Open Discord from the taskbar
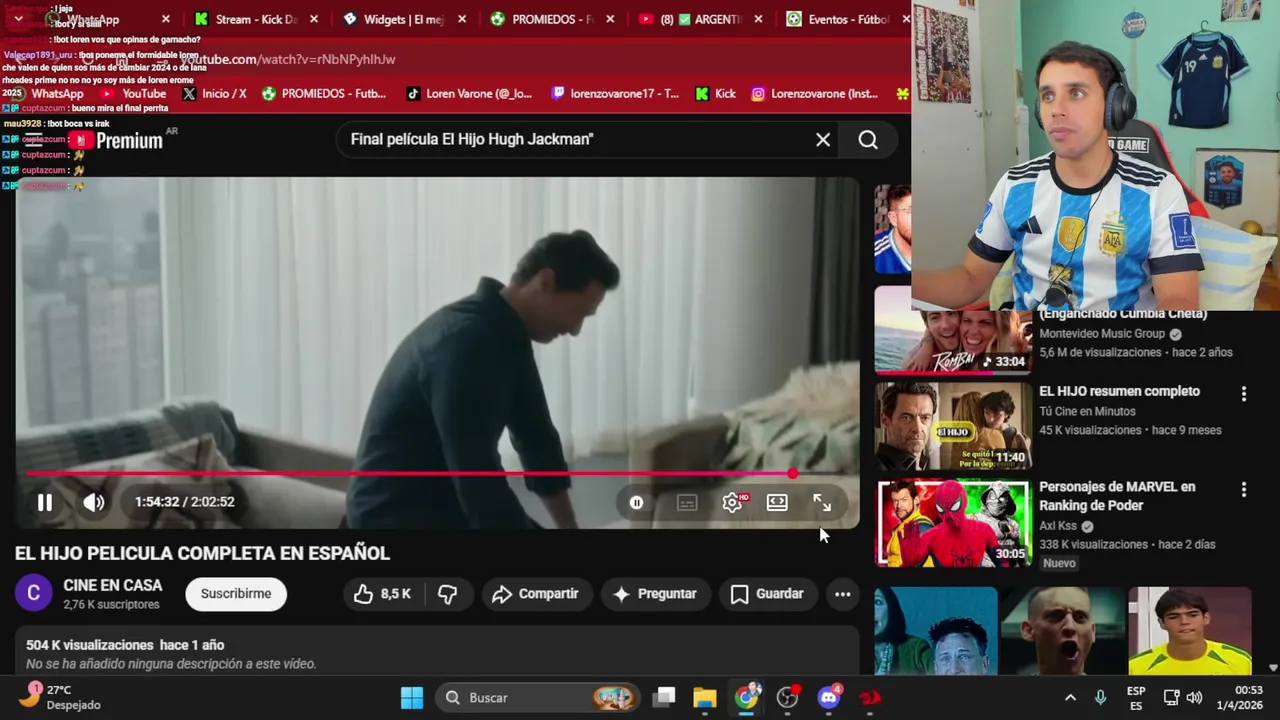Screen dimensions: 1280x720 point(828,698)
